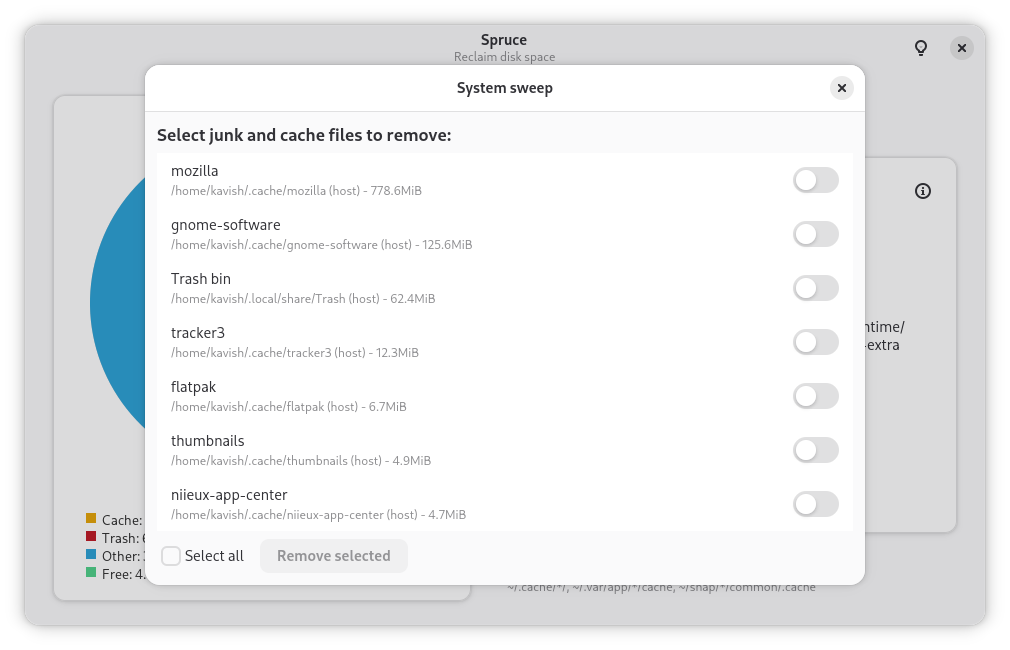This screenshot has height=650, width=1010.
Task: Select the mozilla list row
Action: tap(505, 180)
